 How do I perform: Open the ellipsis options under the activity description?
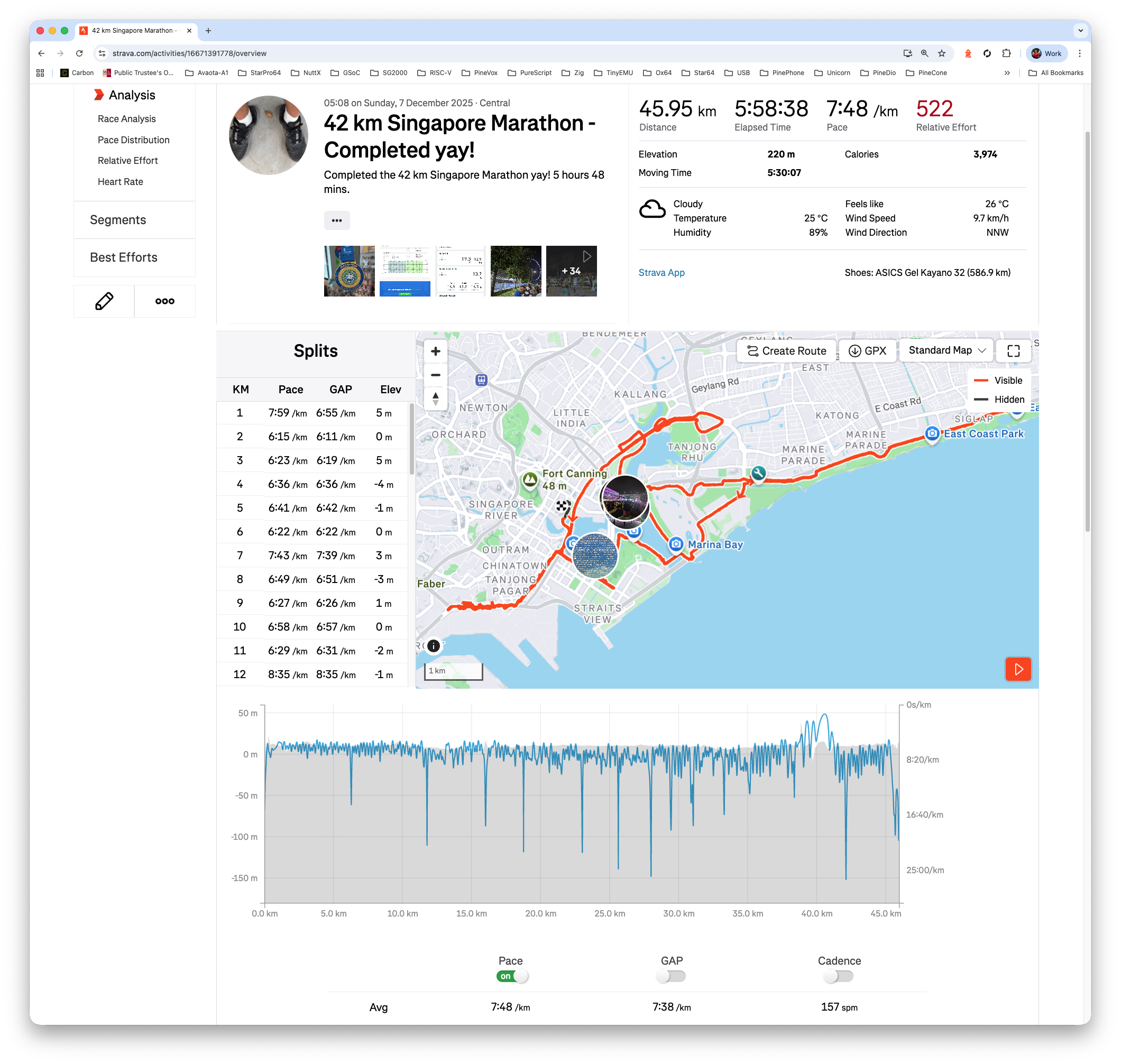pyautogui.click(x=337, y=220)
